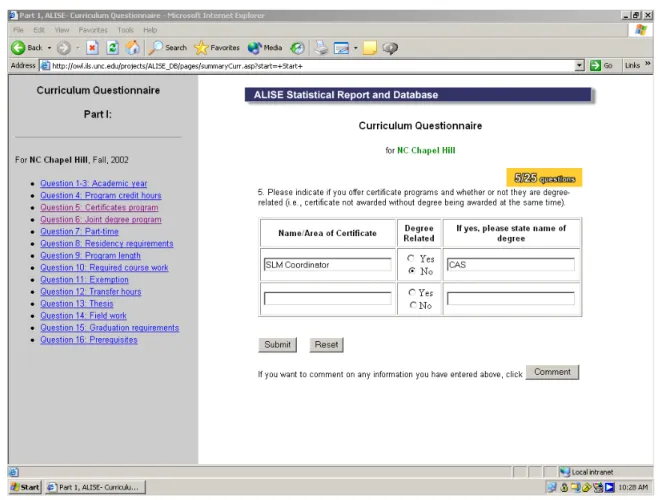Screen dimensions: 658x500
Task: Open Favorites menu
Action: pos(93,30)
